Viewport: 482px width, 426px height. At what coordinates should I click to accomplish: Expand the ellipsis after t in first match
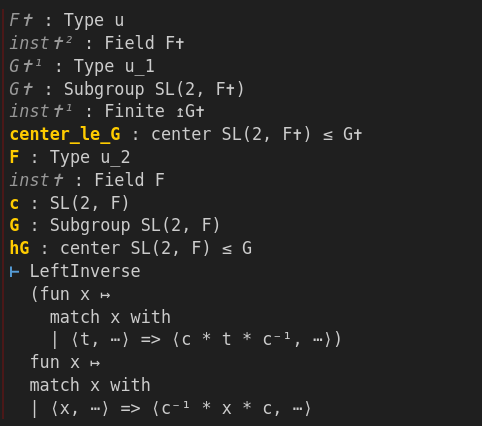(116, 340)
